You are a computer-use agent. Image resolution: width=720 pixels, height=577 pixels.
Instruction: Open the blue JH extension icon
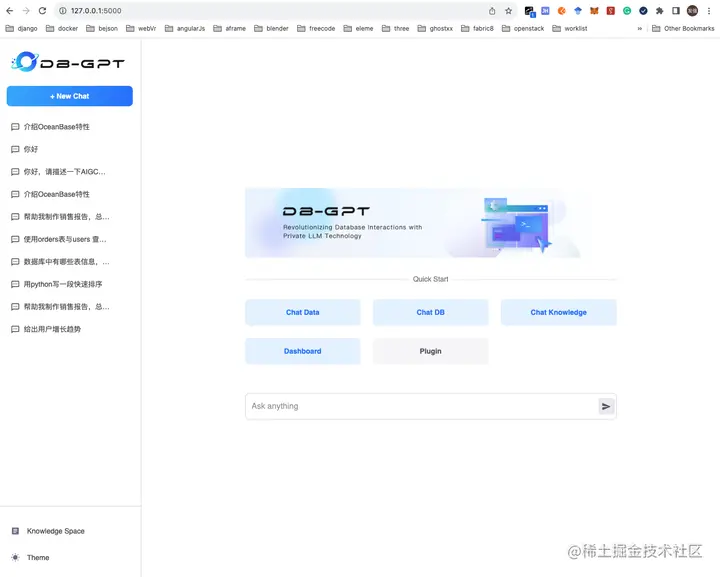point(545,11)
